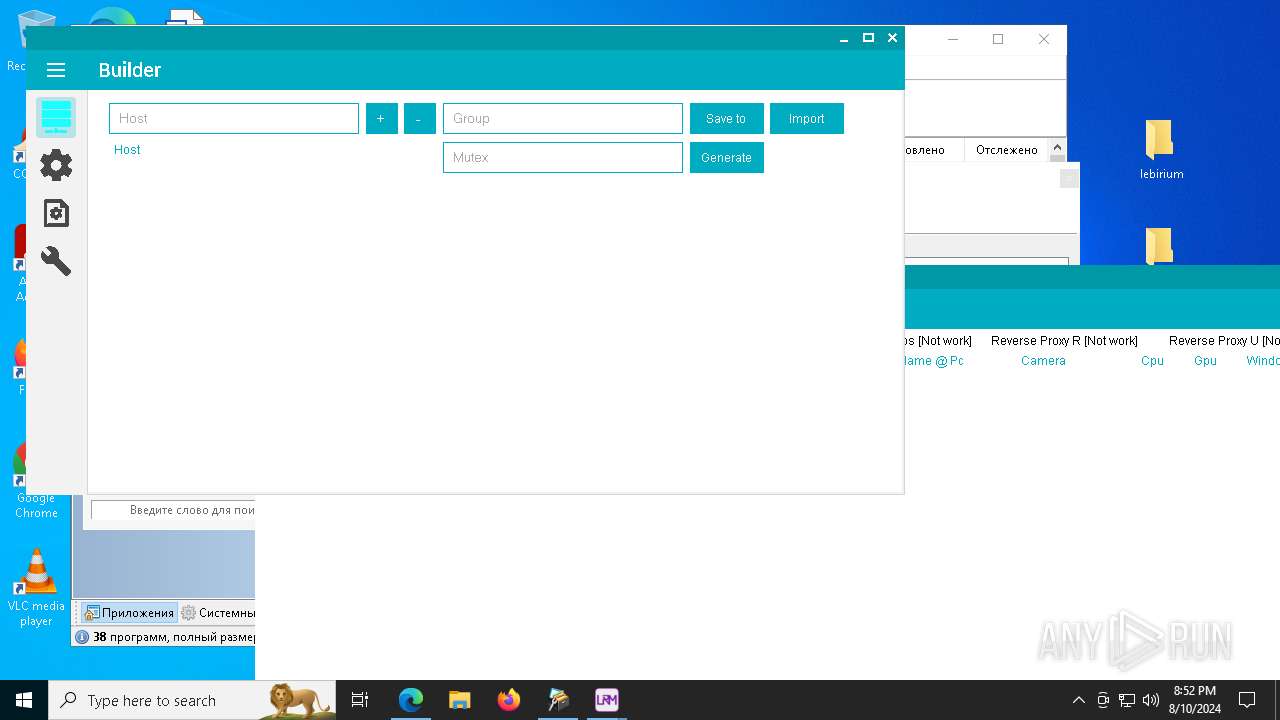The image size is (1280, 720).
Task: Maximize the background white window
Action: 998,39
